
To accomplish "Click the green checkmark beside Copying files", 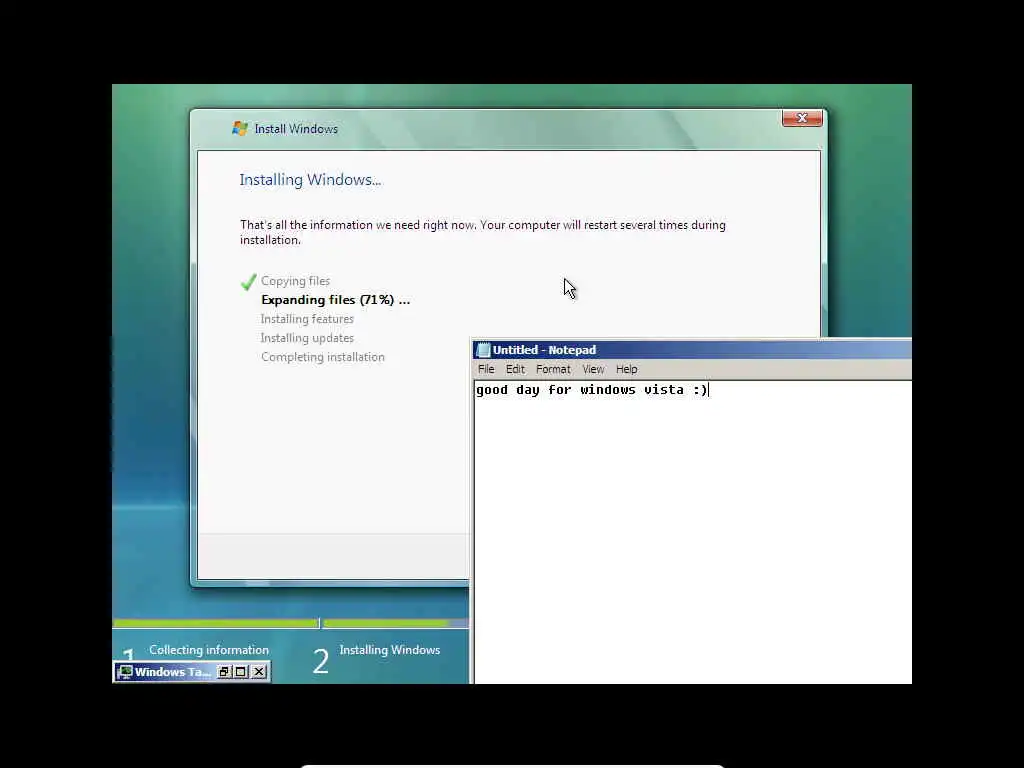I will pos(248,281).
